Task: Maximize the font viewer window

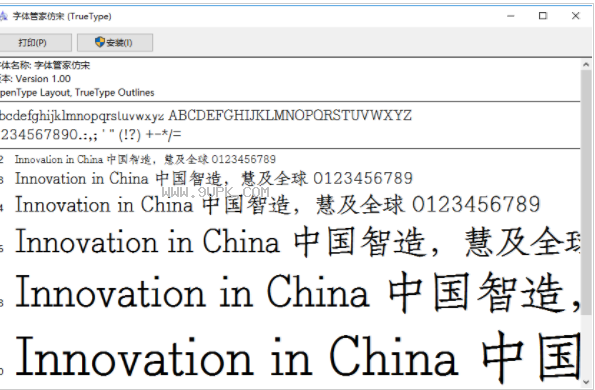Action: [543, 16]
